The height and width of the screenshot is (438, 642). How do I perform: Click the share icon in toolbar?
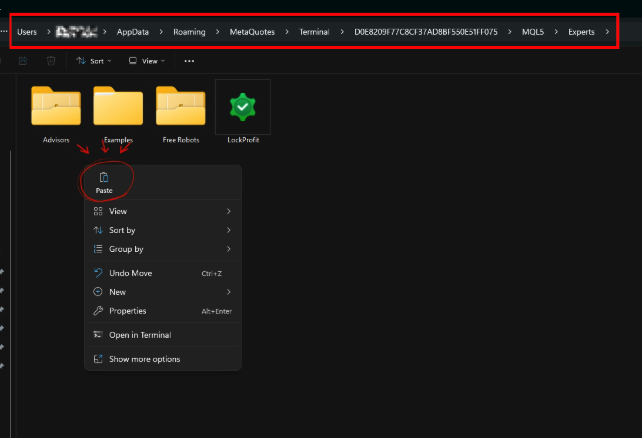pyautogui.click(x=23, y=61)
